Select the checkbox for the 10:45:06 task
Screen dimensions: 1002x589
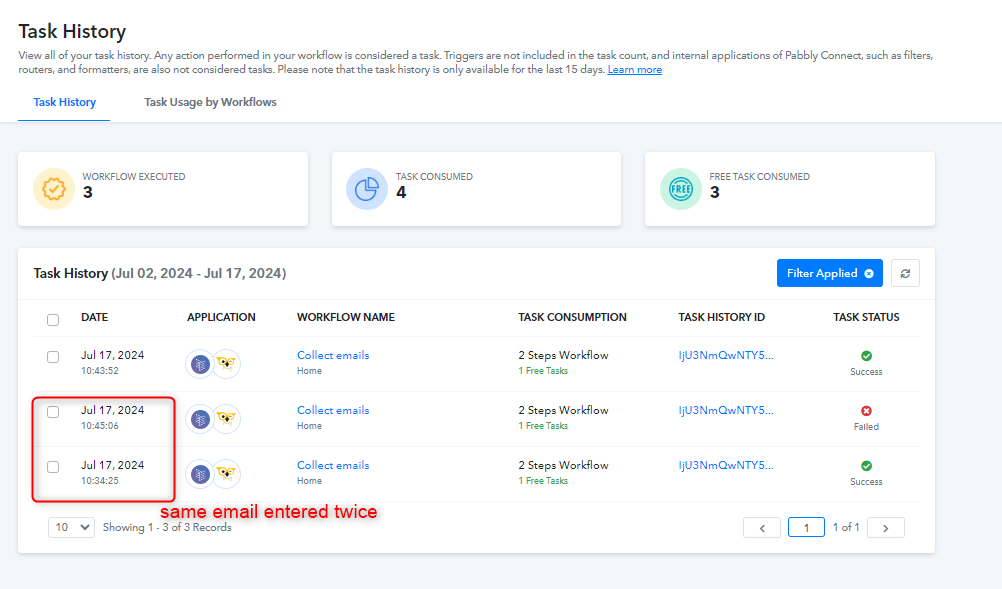53,412
